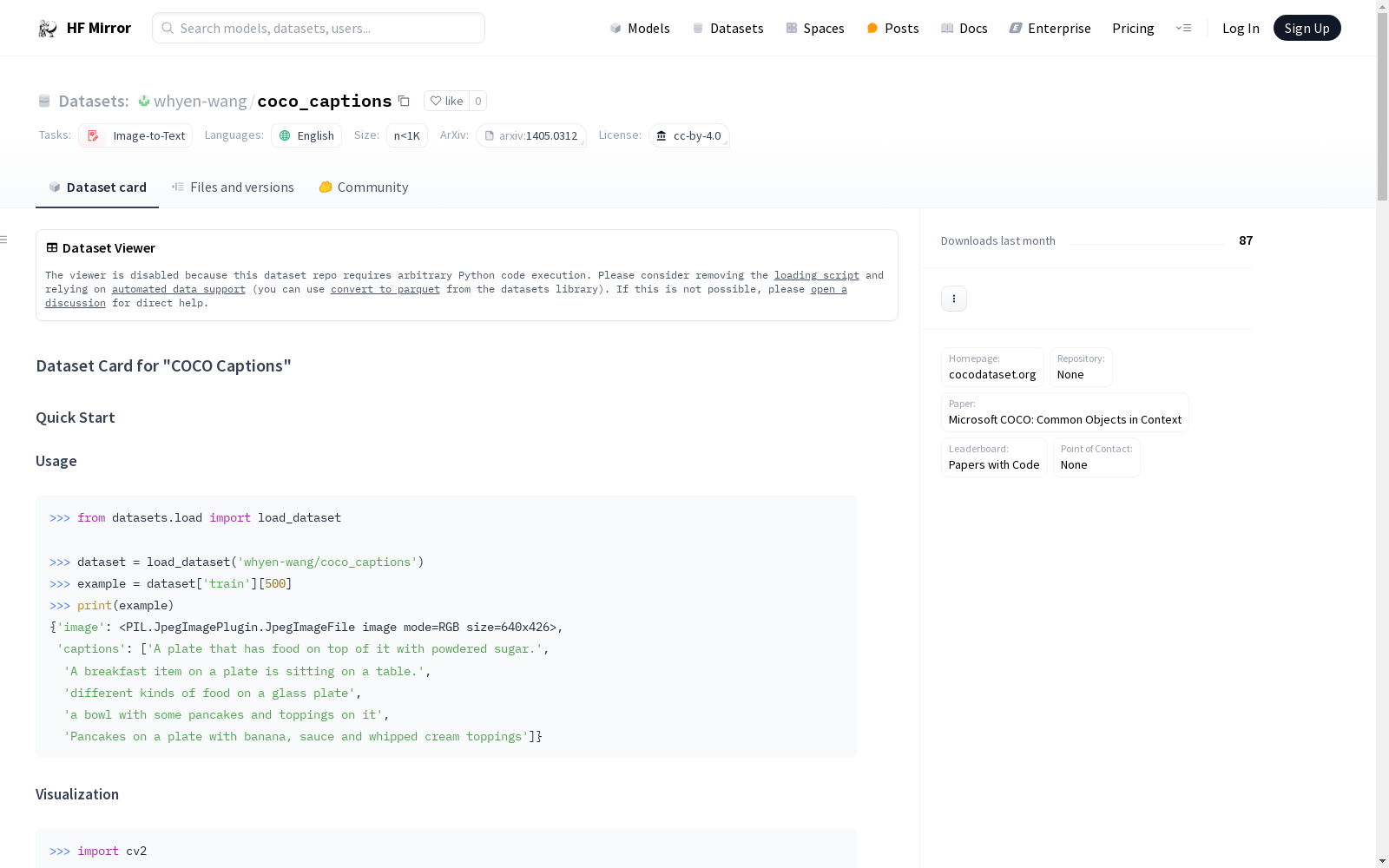1389x868 pixels.
Task: Expand the navigation more-options list icon
Action: coord(1183,28)
